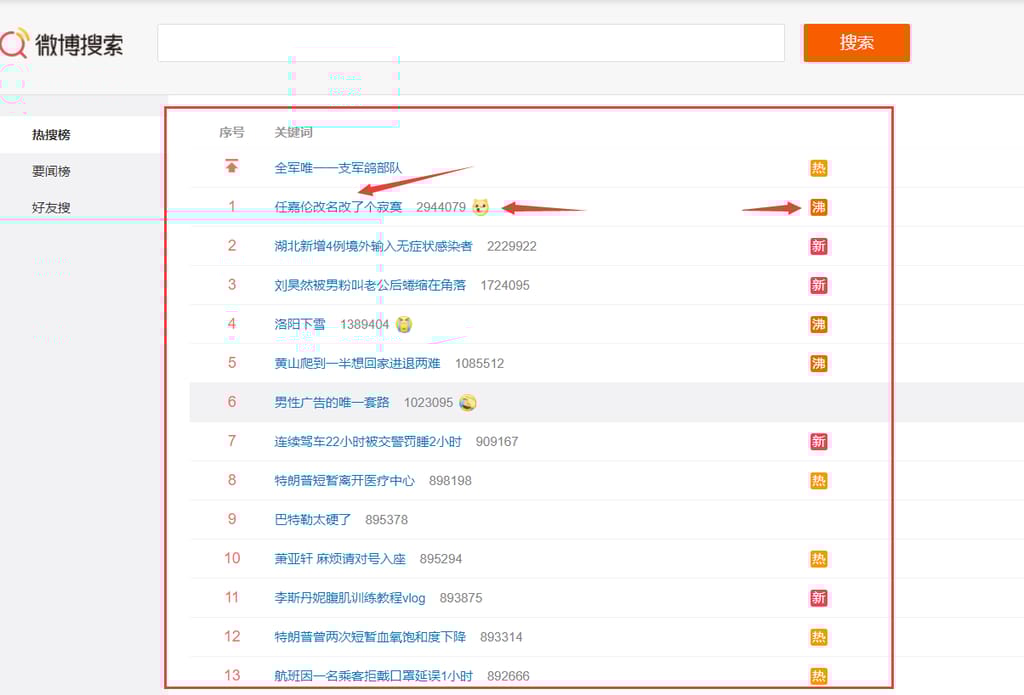Click rank number 10
Image resolution: width=1024 pixels, height=695 pixels.
pos(232,558)
